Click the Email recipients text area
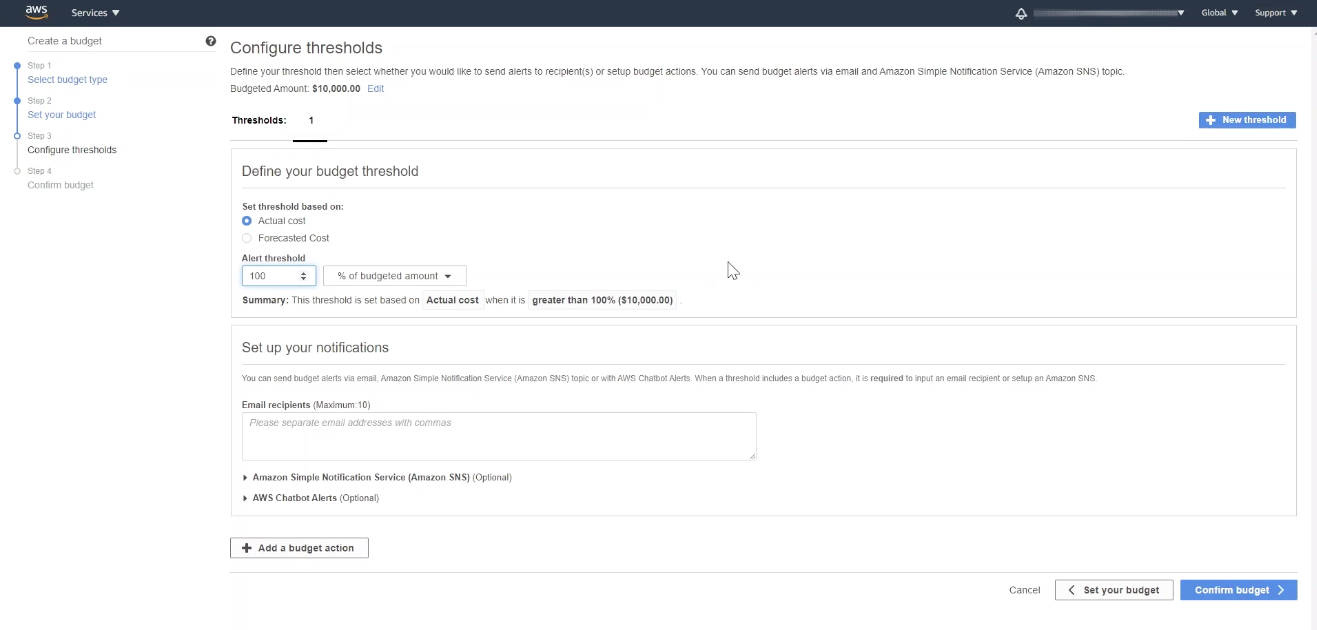Screen dimensions: 1317x630 pyautogui.click(x=499, y=436)
